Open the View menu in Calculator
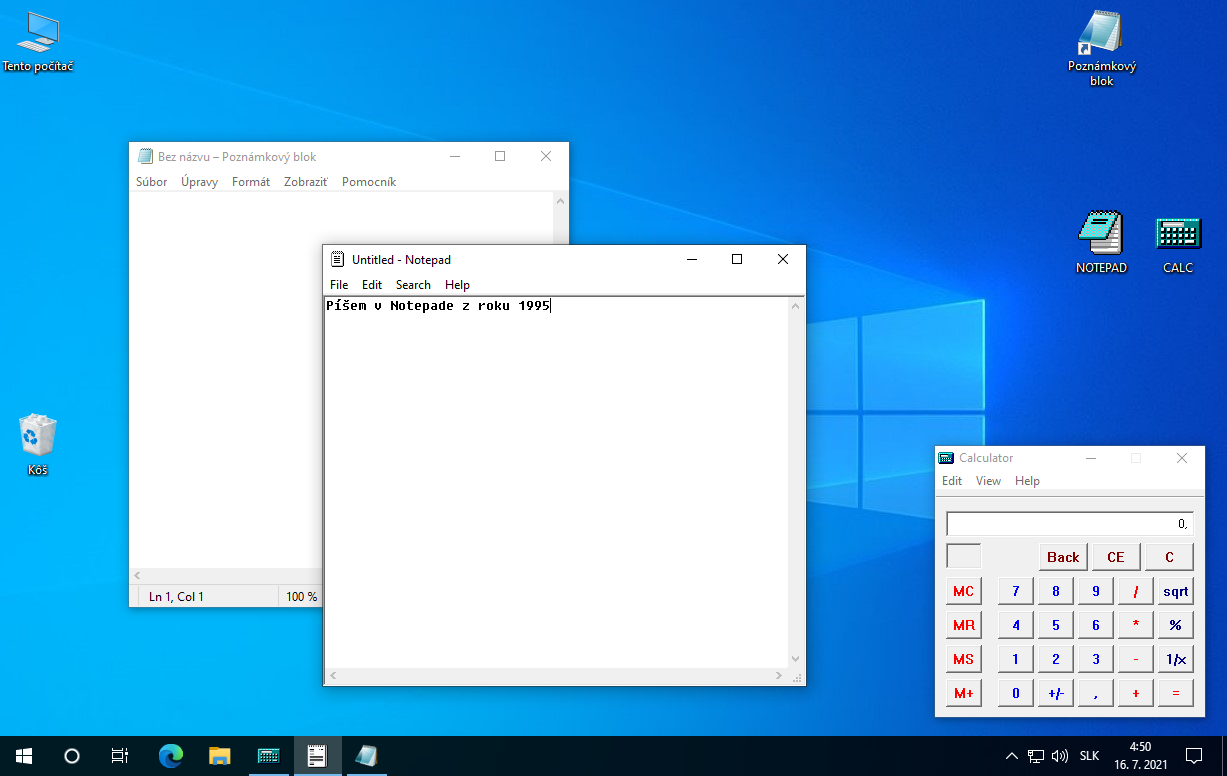The height and width of the screenshot is (776, 1227). click(988, 481)
